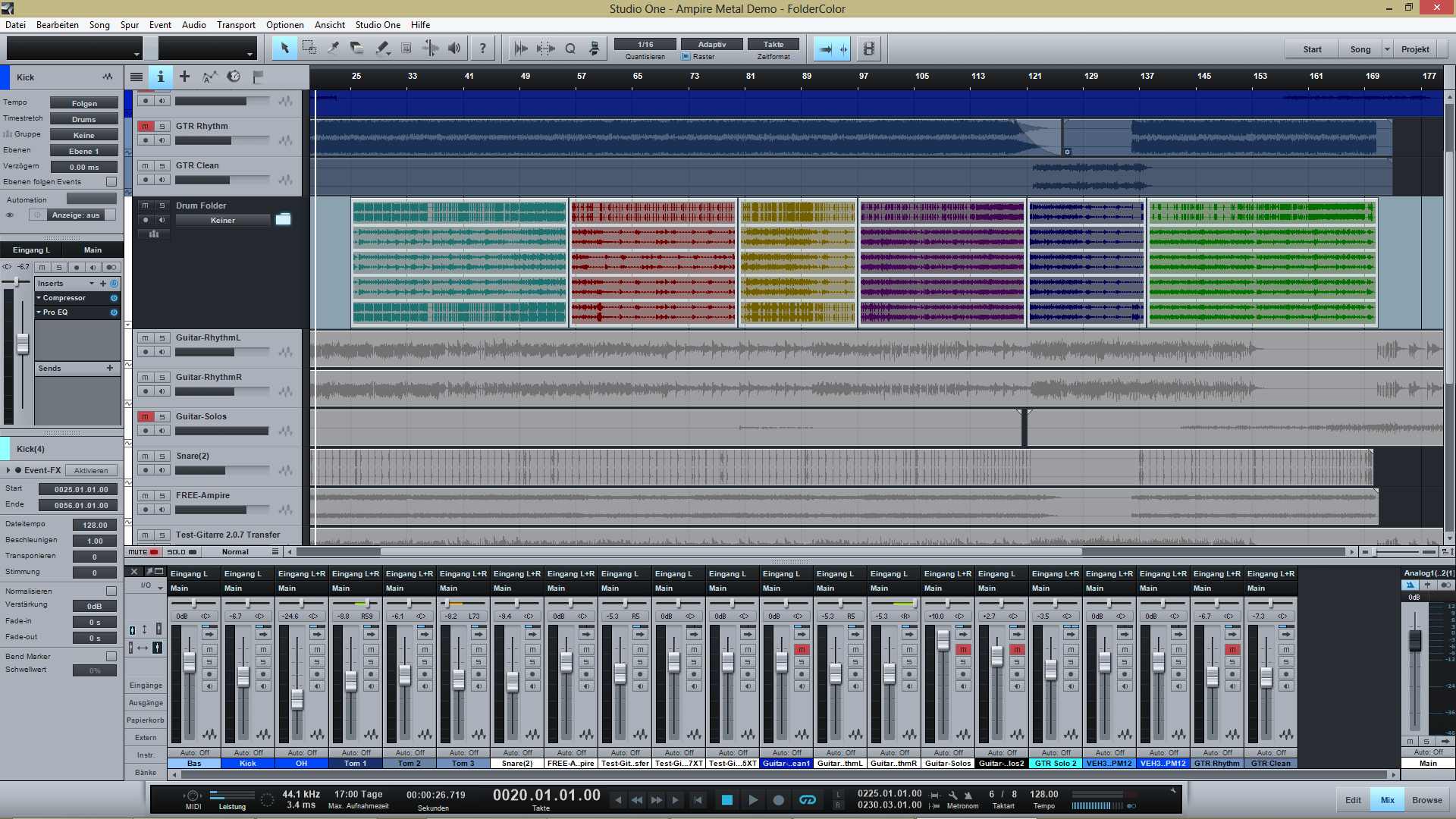Open the Ebenen Ebene 1 dropdown
The height and width of the screenshot is (819, 1456).
point(84,151)
